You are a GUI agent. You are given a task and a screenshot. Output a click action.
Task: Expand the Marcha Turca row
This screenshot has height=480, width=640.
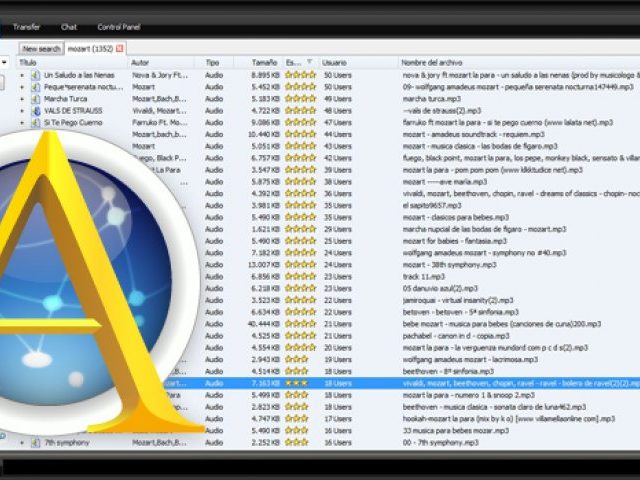(22, 99)
